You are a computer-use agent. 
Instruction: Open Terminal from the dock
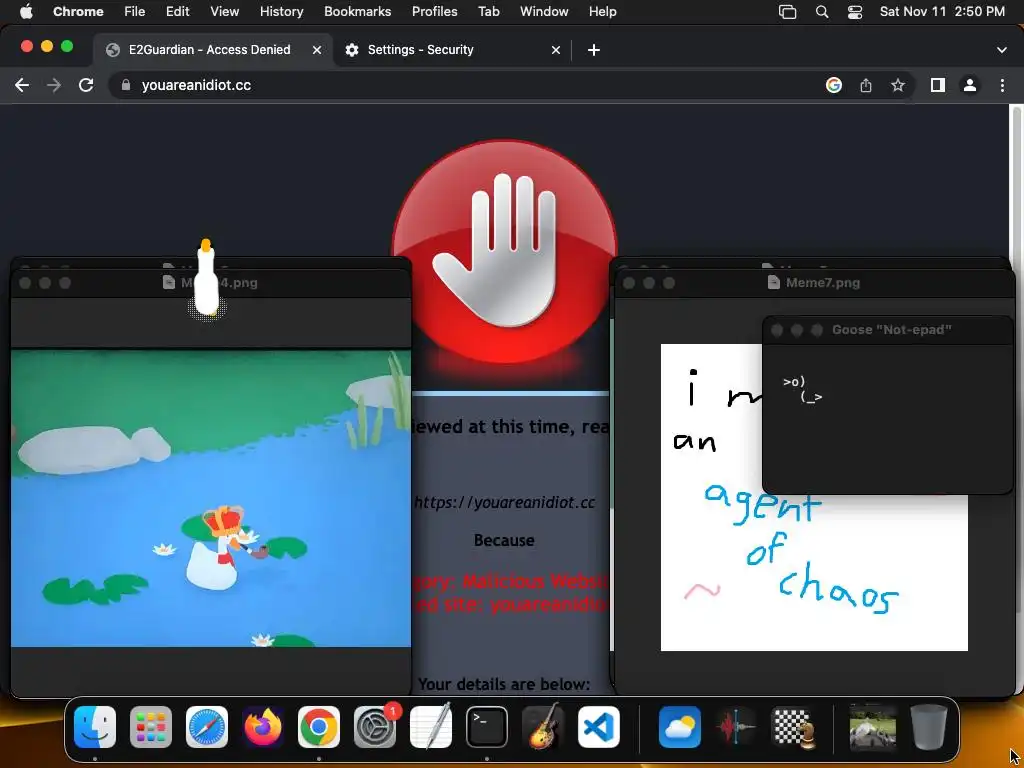point(487,727)
